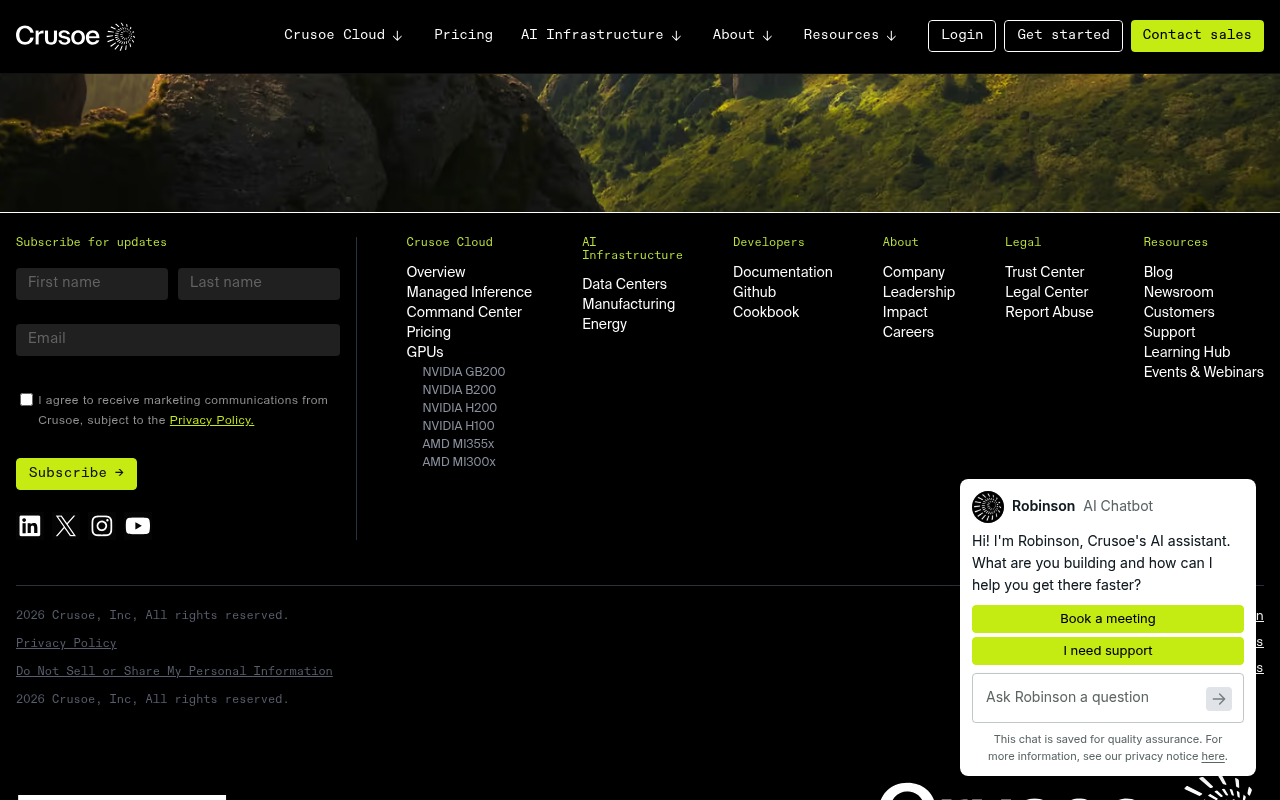Open the Crusoe YouTube icon
Viewport: 1280px width, 800px height.
coord(138,526)
